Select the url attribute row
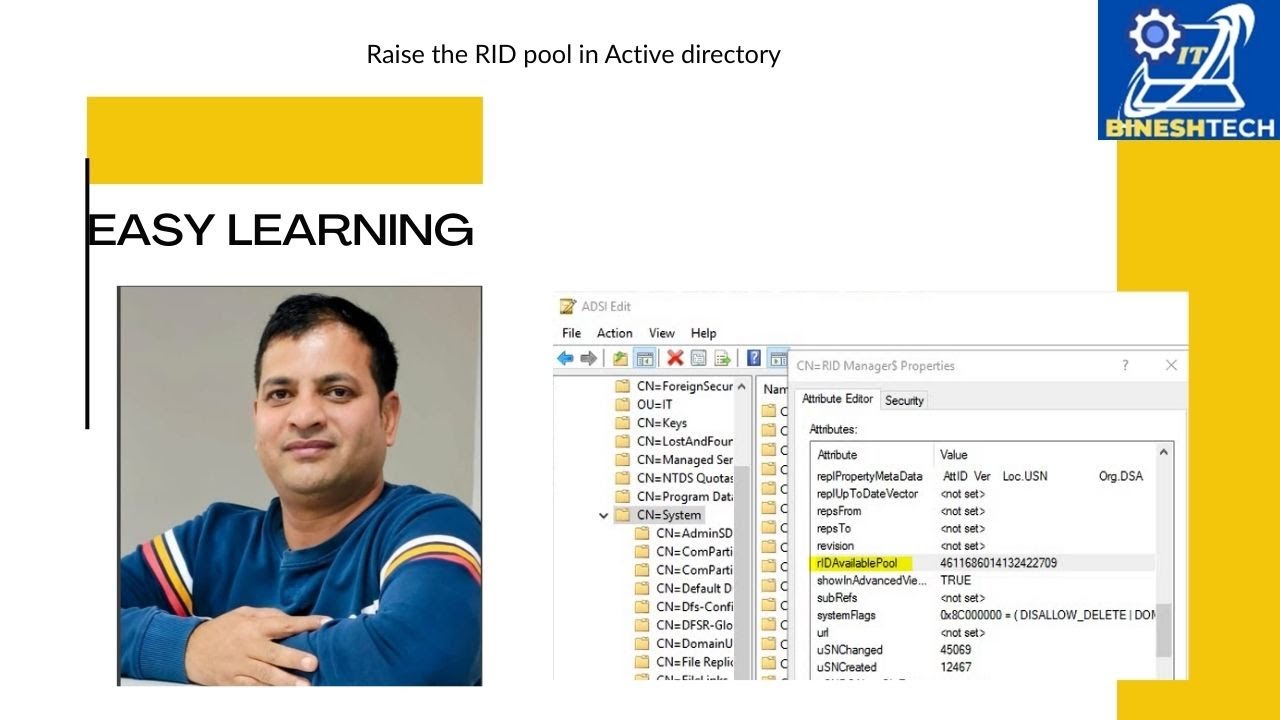 coord(983,632)
